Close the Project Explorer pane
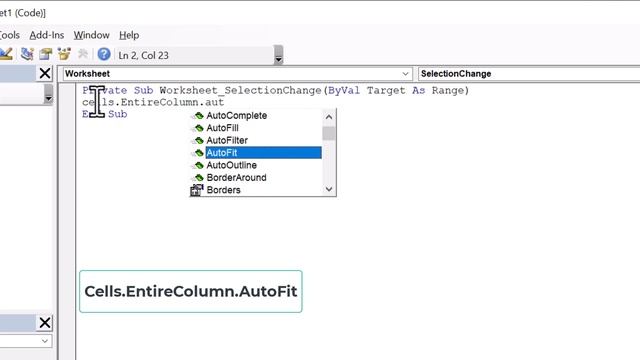 coord(45,73)
